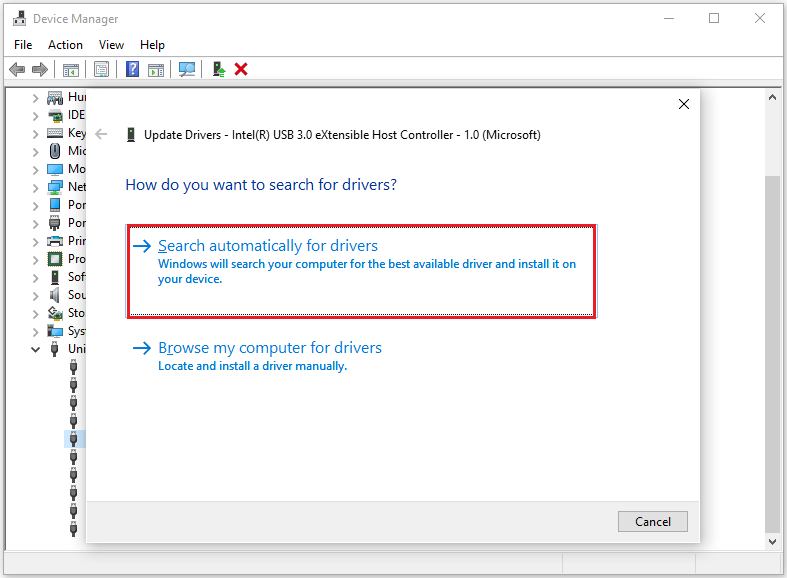Expand the Sou... tree node
787x578 pixels.
coord(35,296)
